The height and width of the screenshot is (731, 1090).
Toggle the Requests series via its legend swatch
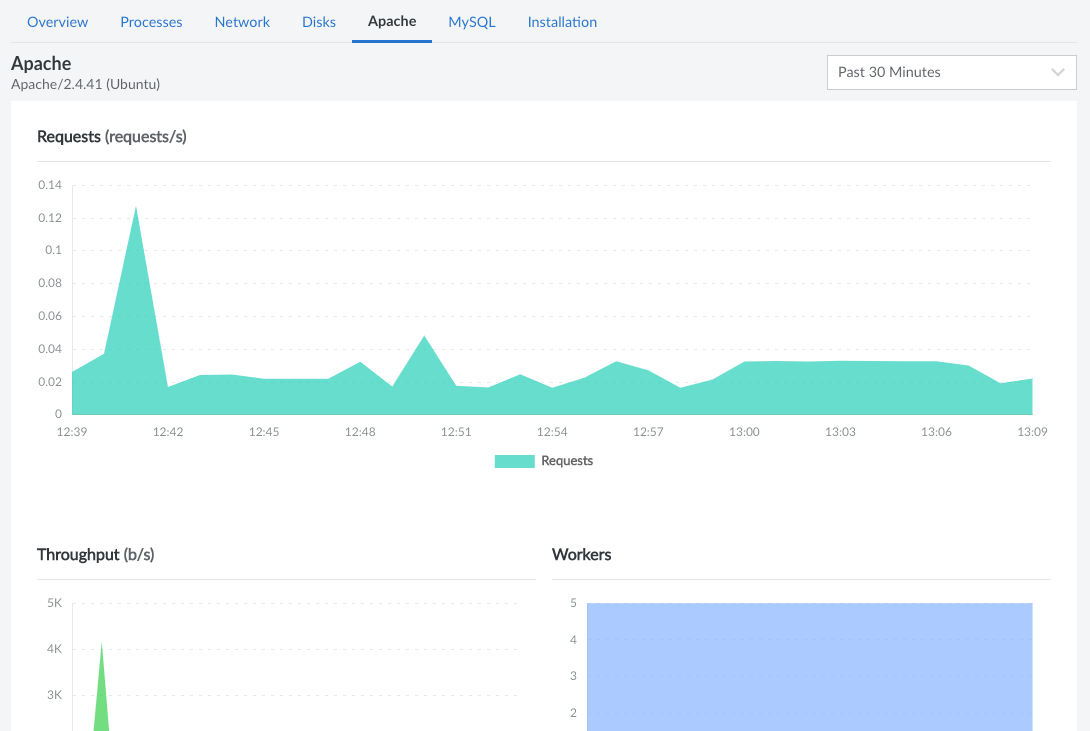[x=514, y=460]
